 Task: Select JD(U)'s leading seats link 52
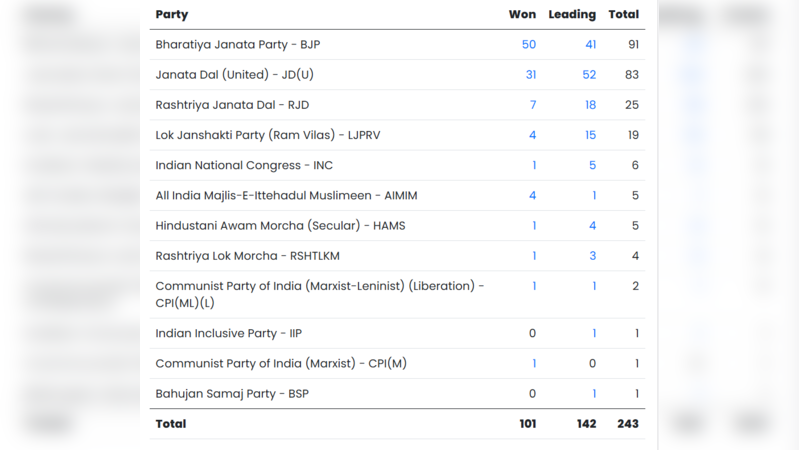590,75
